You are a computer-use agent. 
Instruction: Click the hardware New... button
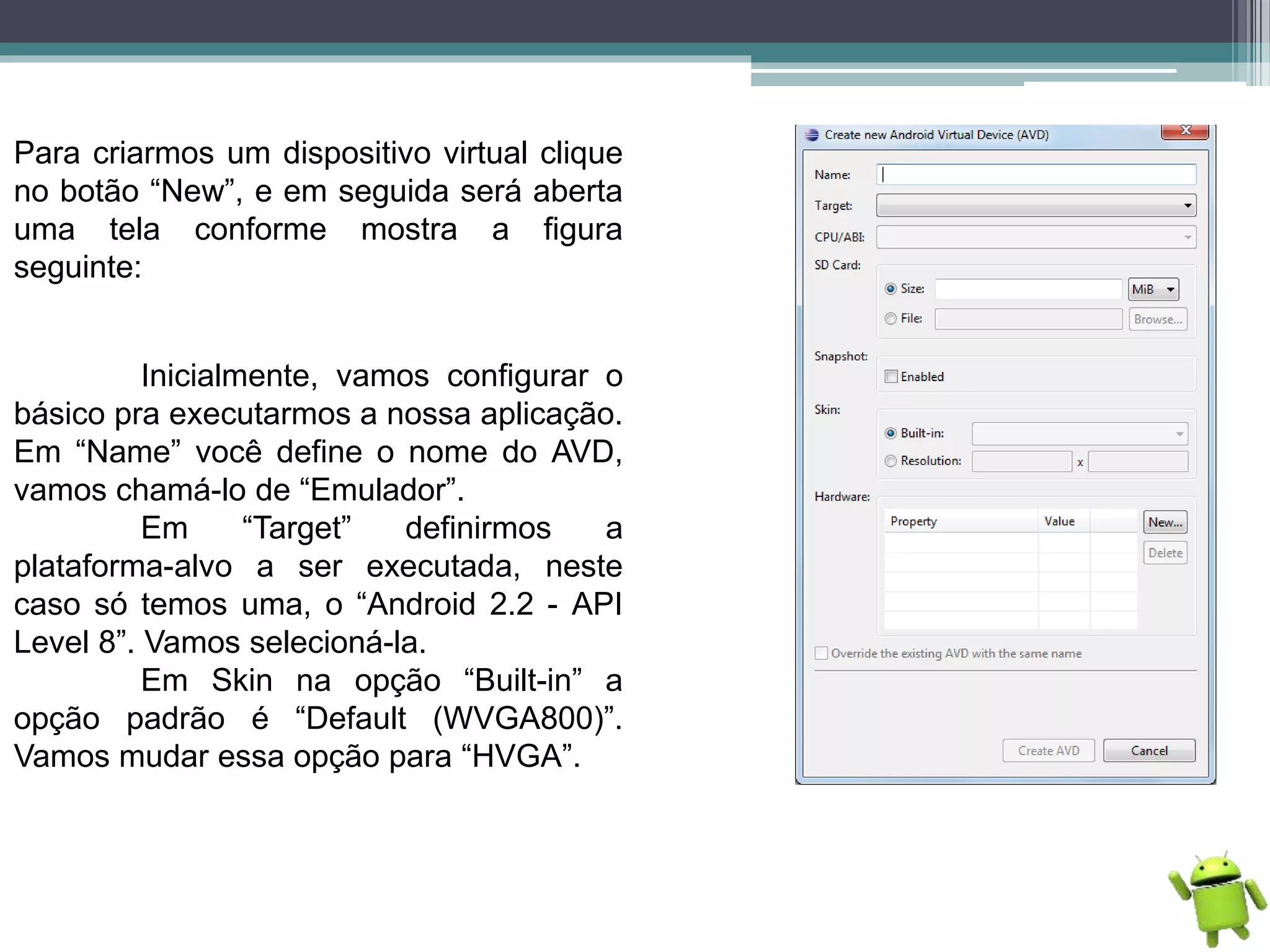click(x=1165, y=522)
